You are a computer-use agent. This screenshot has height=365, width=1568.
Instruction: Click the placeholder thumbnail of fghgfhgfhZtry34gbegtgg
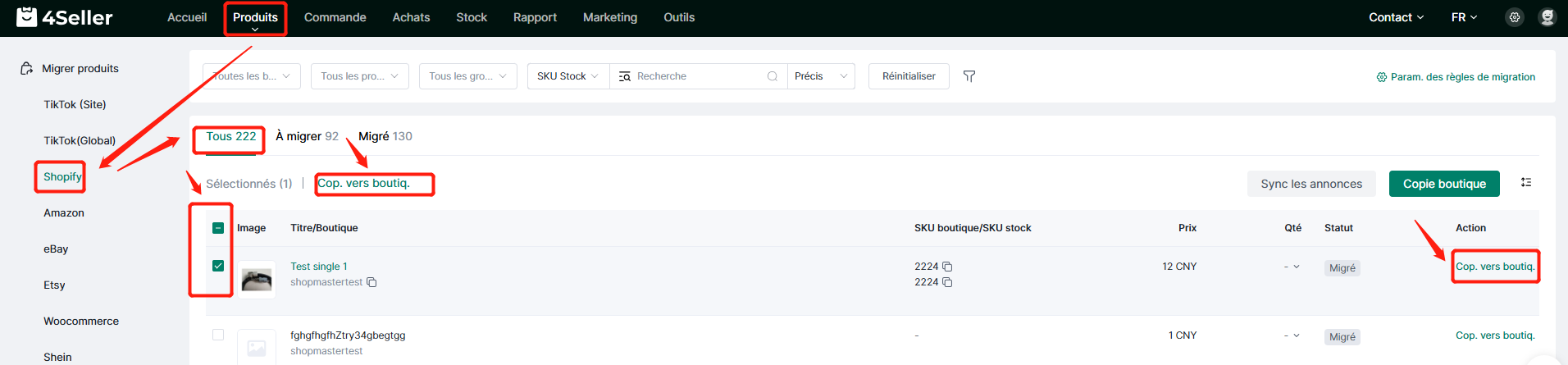tap(257, 348)
